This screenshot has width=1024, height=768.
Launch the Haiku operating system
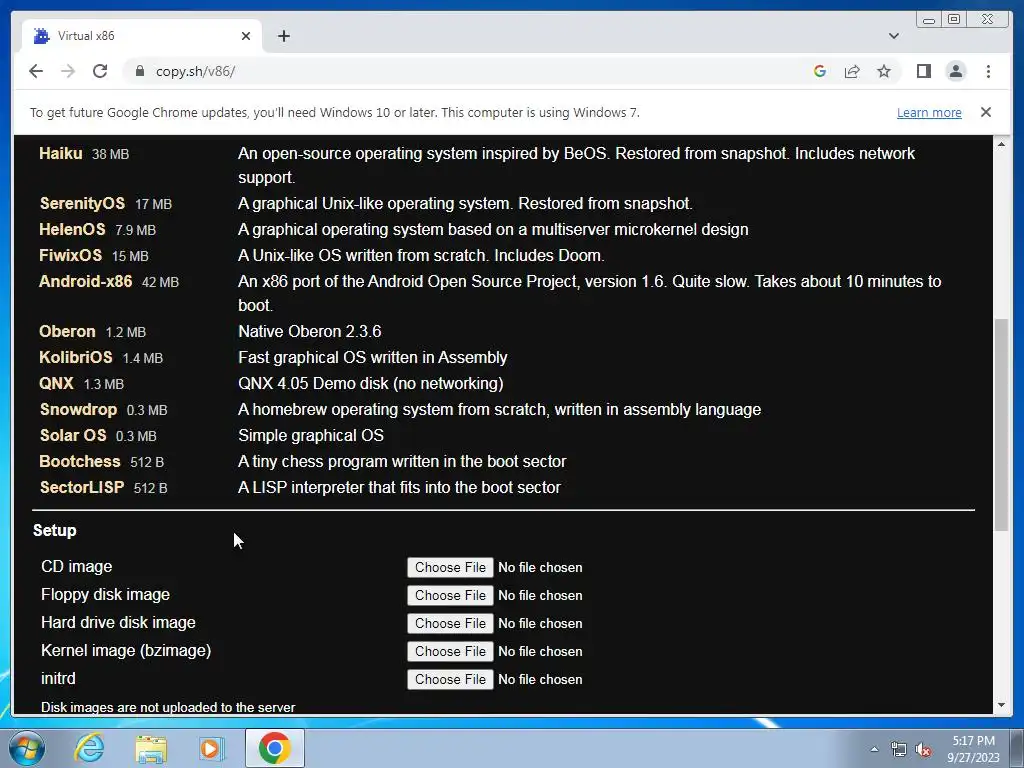click(x=61, y=153)
